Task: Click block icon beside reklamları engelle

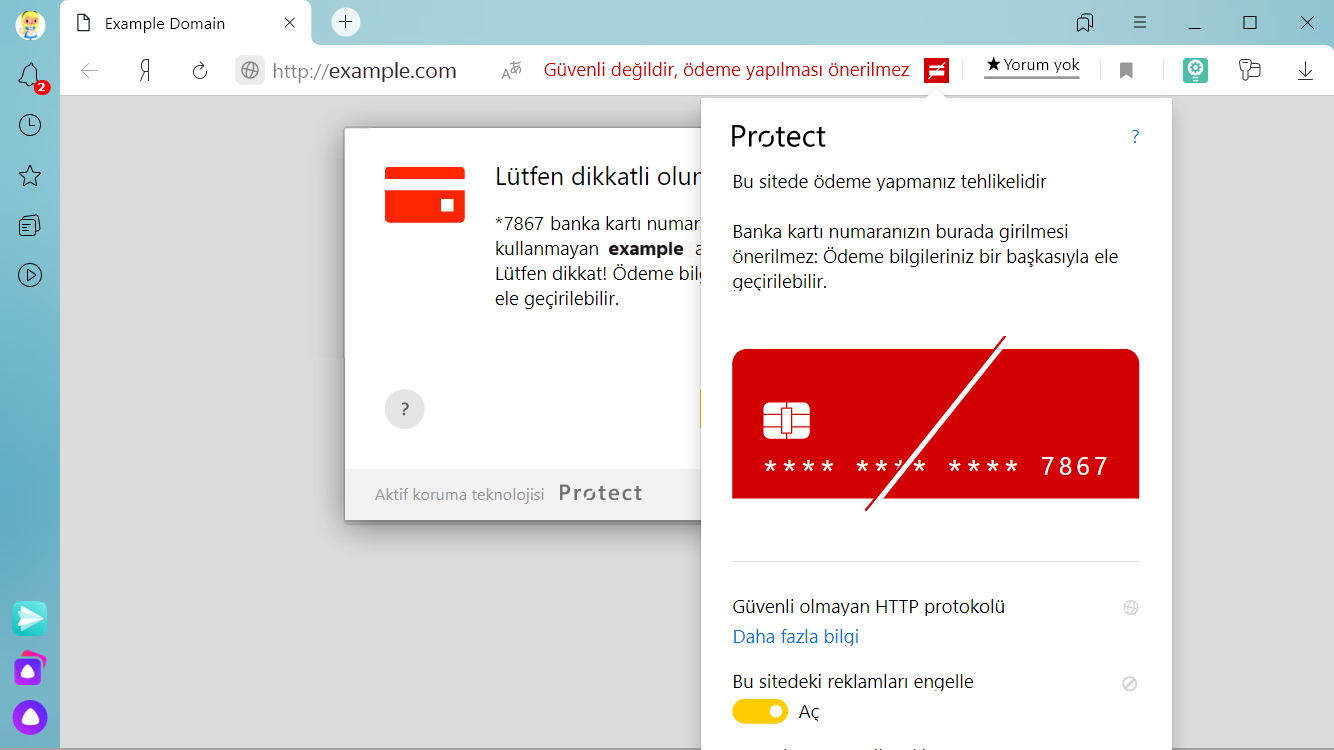Action: (x=1130, y=683)
